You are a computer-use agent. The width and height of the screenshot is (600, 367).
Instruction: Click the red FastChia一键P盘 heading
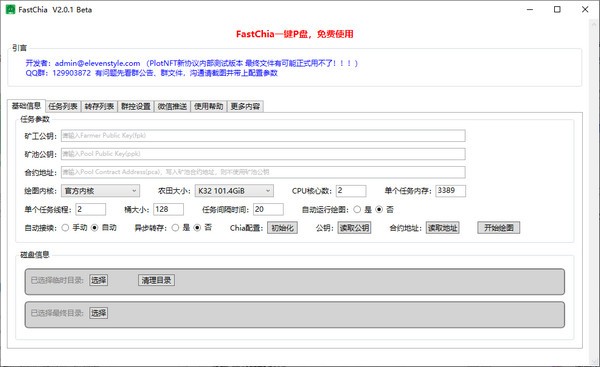point(294,34)
